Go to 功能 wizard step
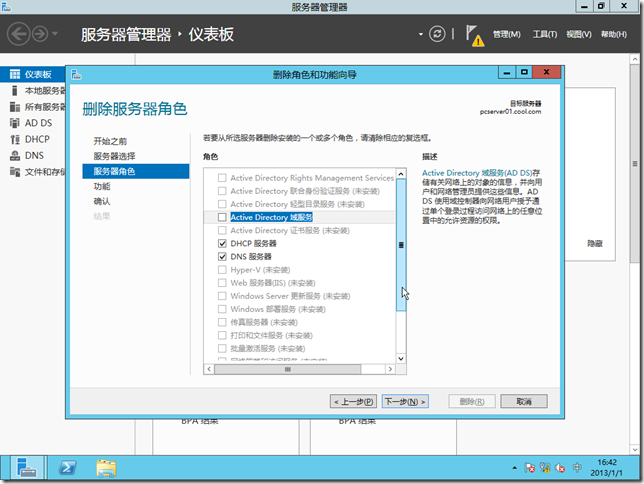The image size is (644, 484). [102, 187]
